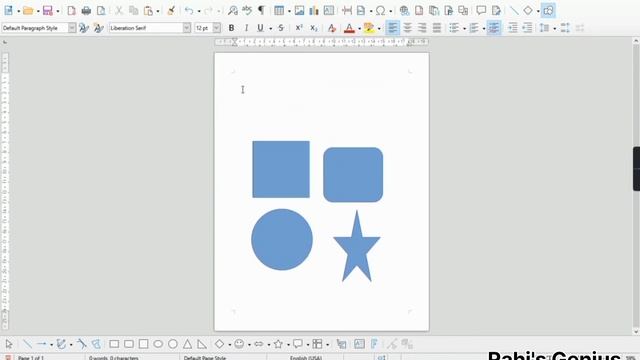
Task: Click the New document icon
Action: (x=8, y=11)
